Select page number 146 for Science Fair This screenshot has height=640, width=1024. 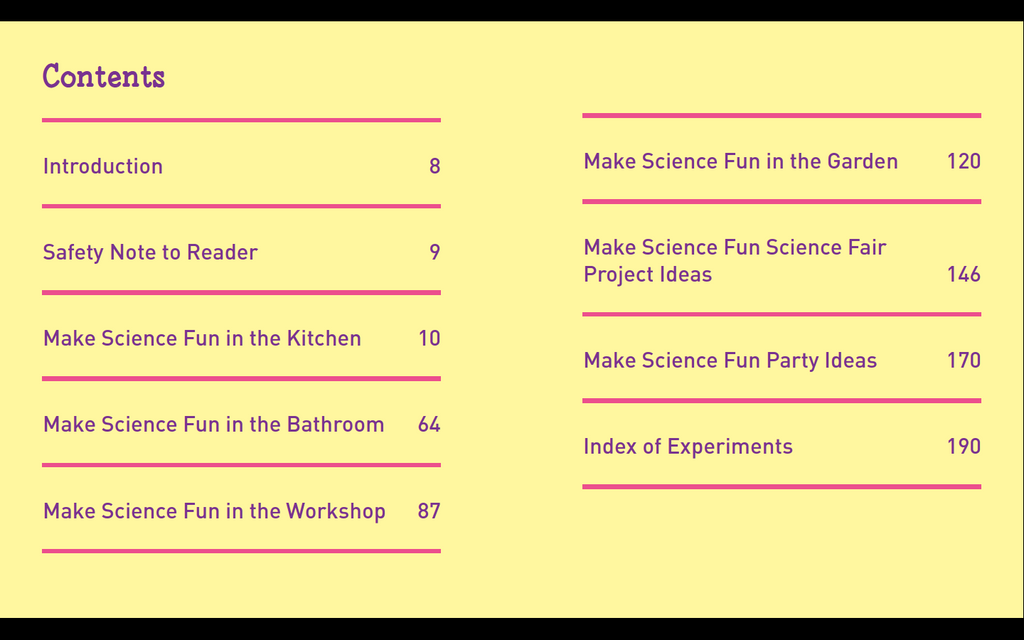pyautogui.click(x=964, y=274)
